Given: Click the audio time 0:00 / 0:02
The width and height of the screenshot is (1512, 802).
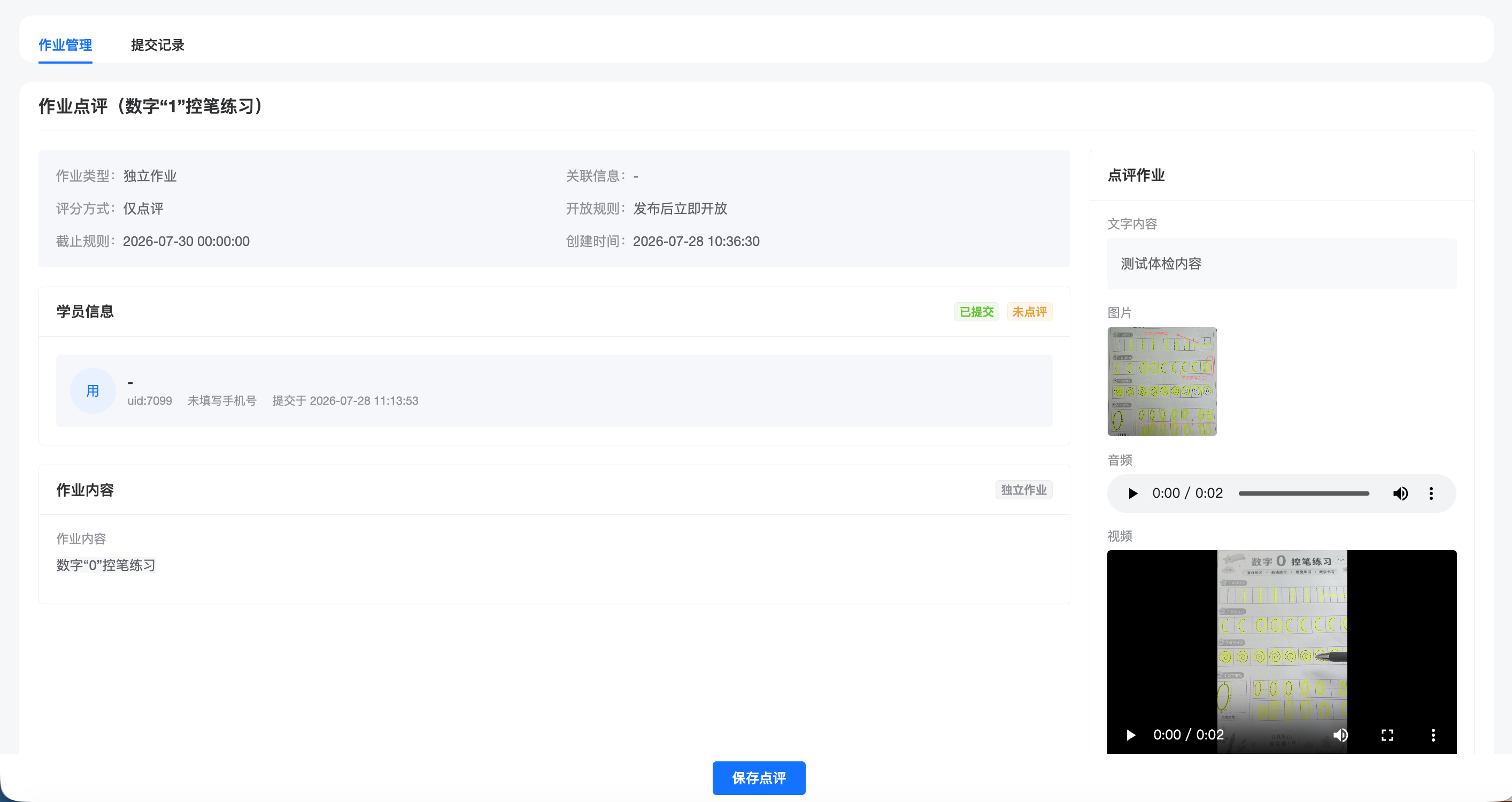Looking at the screenshot, I should [1187, 493].
